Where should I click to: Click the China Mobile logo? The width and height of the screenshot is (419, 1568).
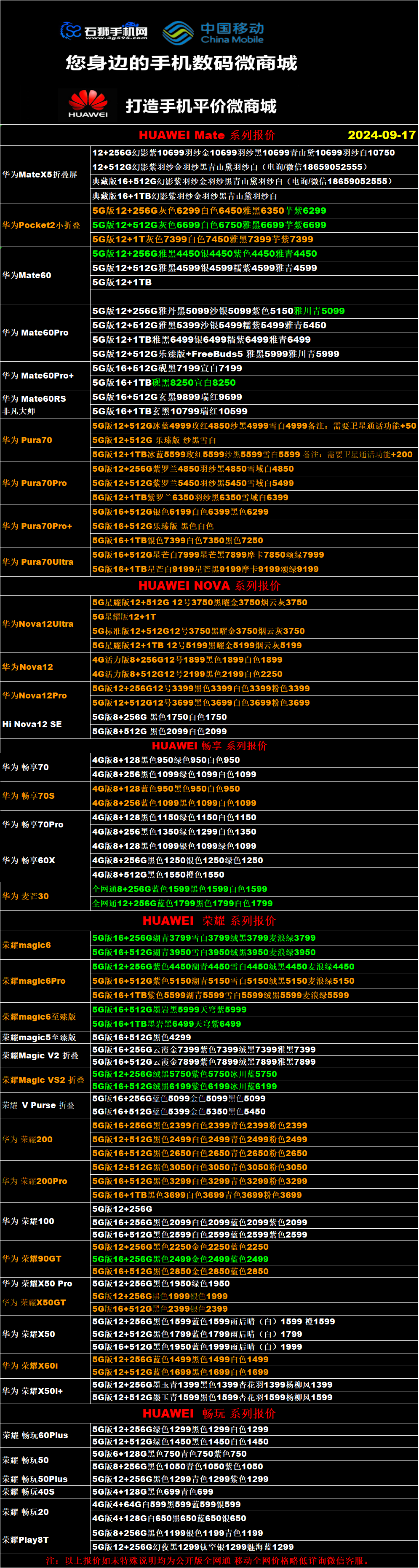(x=213, y=32)
